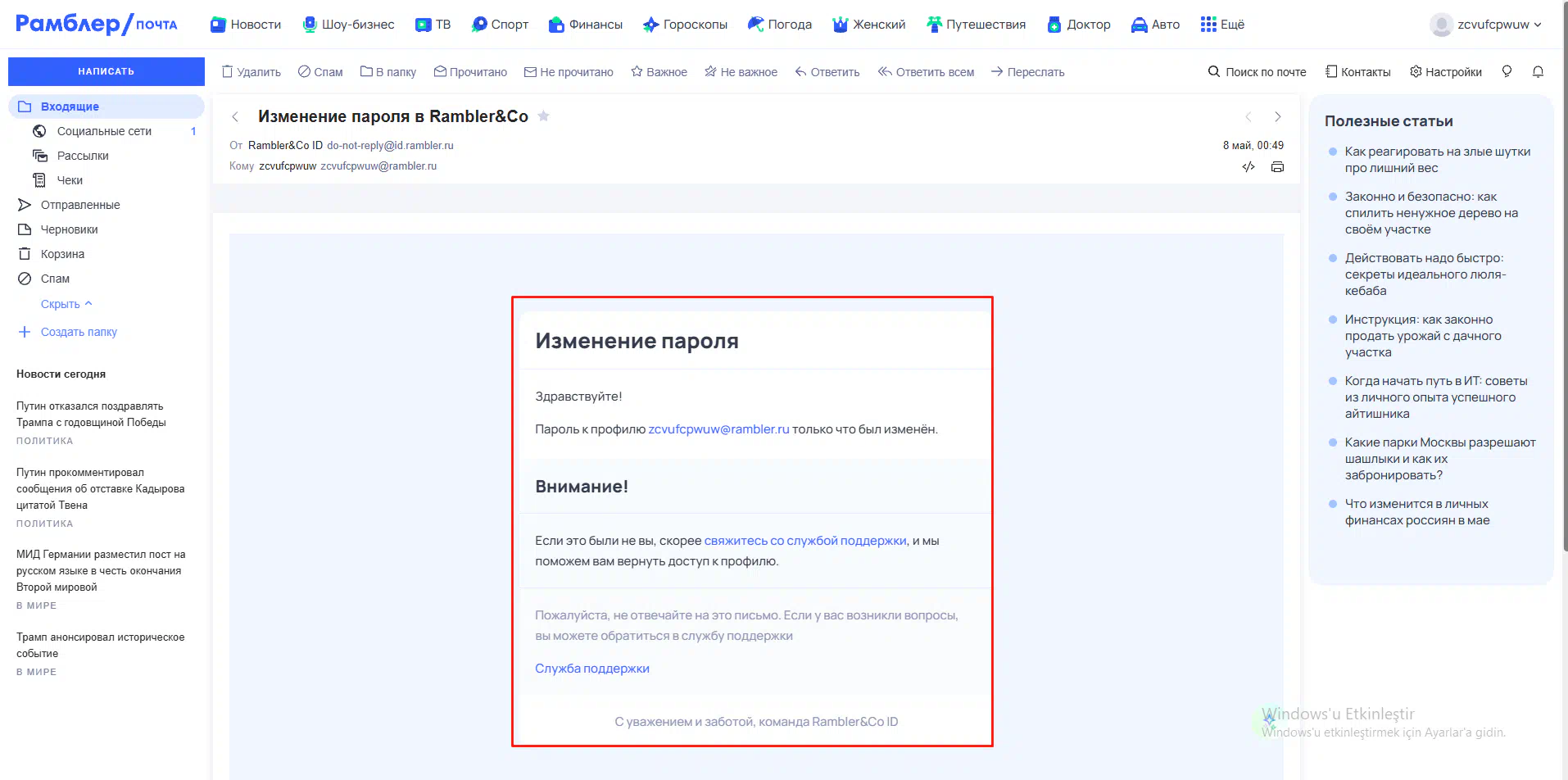Click В папку toolbar button
The width and height of the screenshot is (1568, 780).
[388, 72]
